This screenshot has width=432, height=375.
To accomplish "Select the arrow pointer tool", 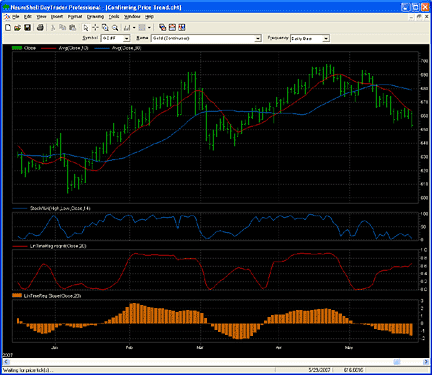I will pyautogui.click(x=86, y=28).
